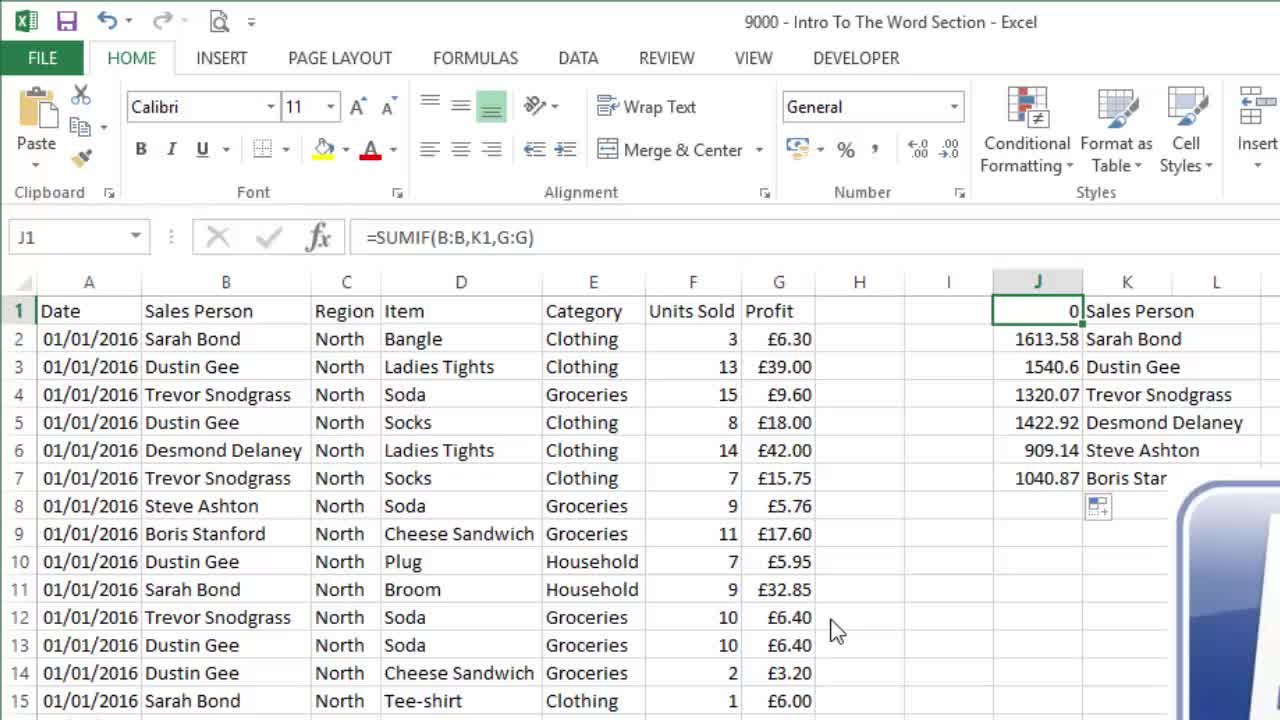Switch to the VIEW tab
1280x720 pixels.
point(753,58)
